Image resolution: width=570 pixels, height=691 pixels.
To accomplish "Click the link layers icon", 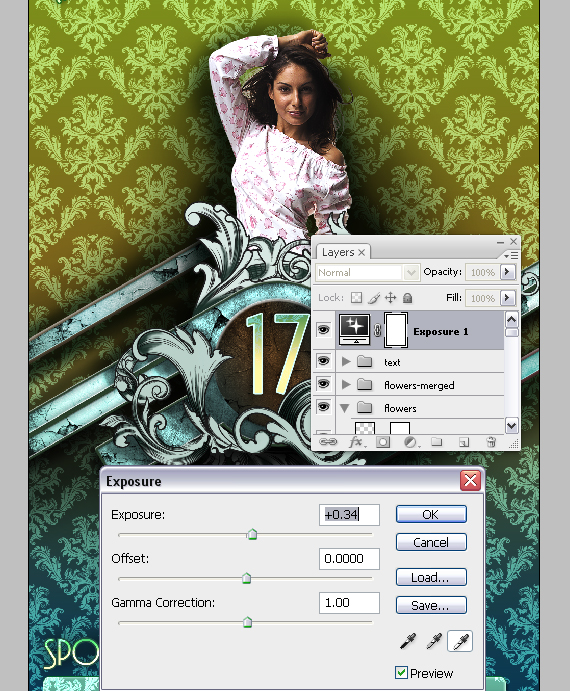I will click(328, 442).
